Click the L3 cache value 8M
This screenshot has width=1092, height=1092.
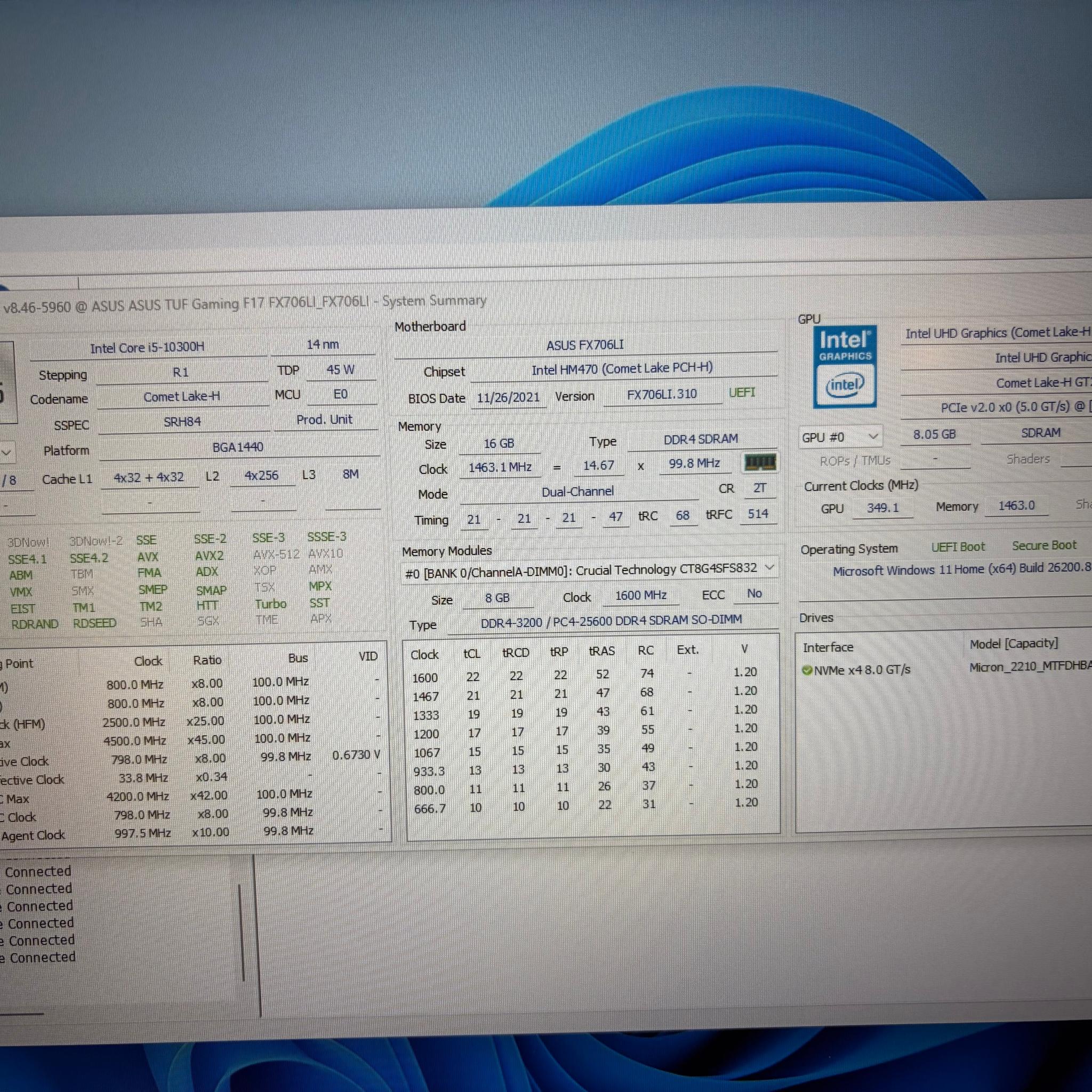tap(350, 474)
